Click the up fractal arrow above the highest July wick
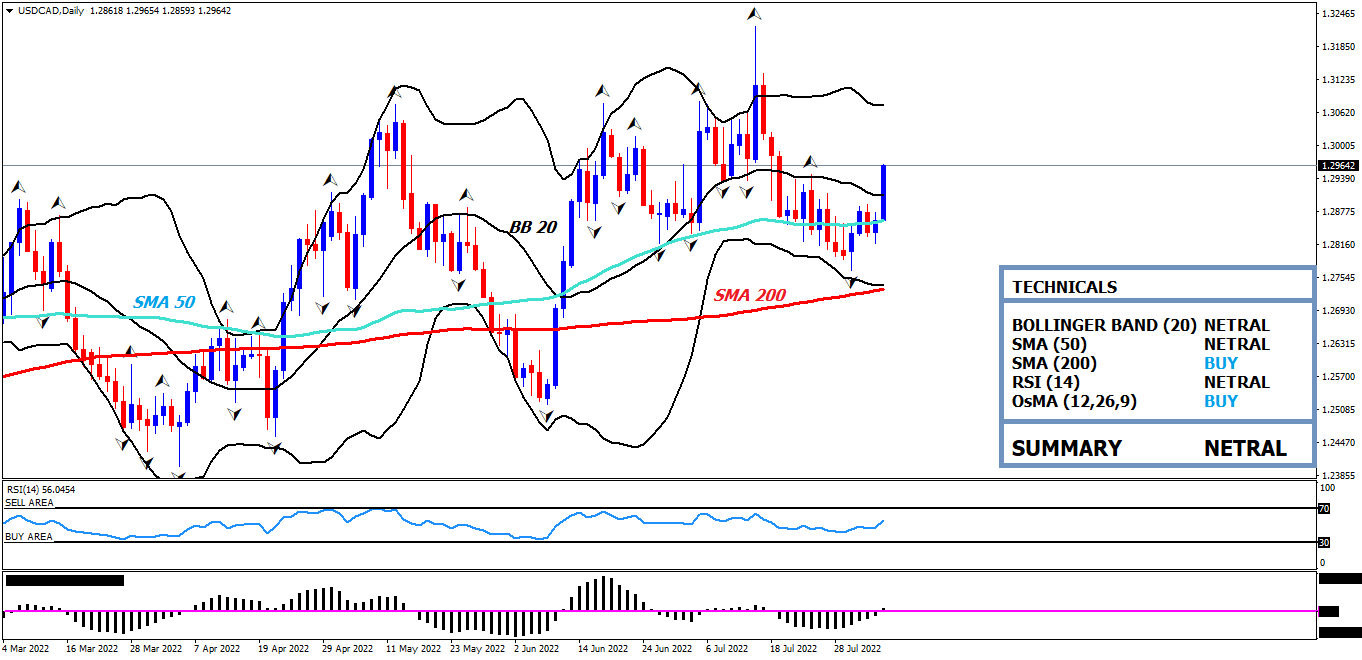This screenshot has height=660, width=1362. click(x=755, y=14)
